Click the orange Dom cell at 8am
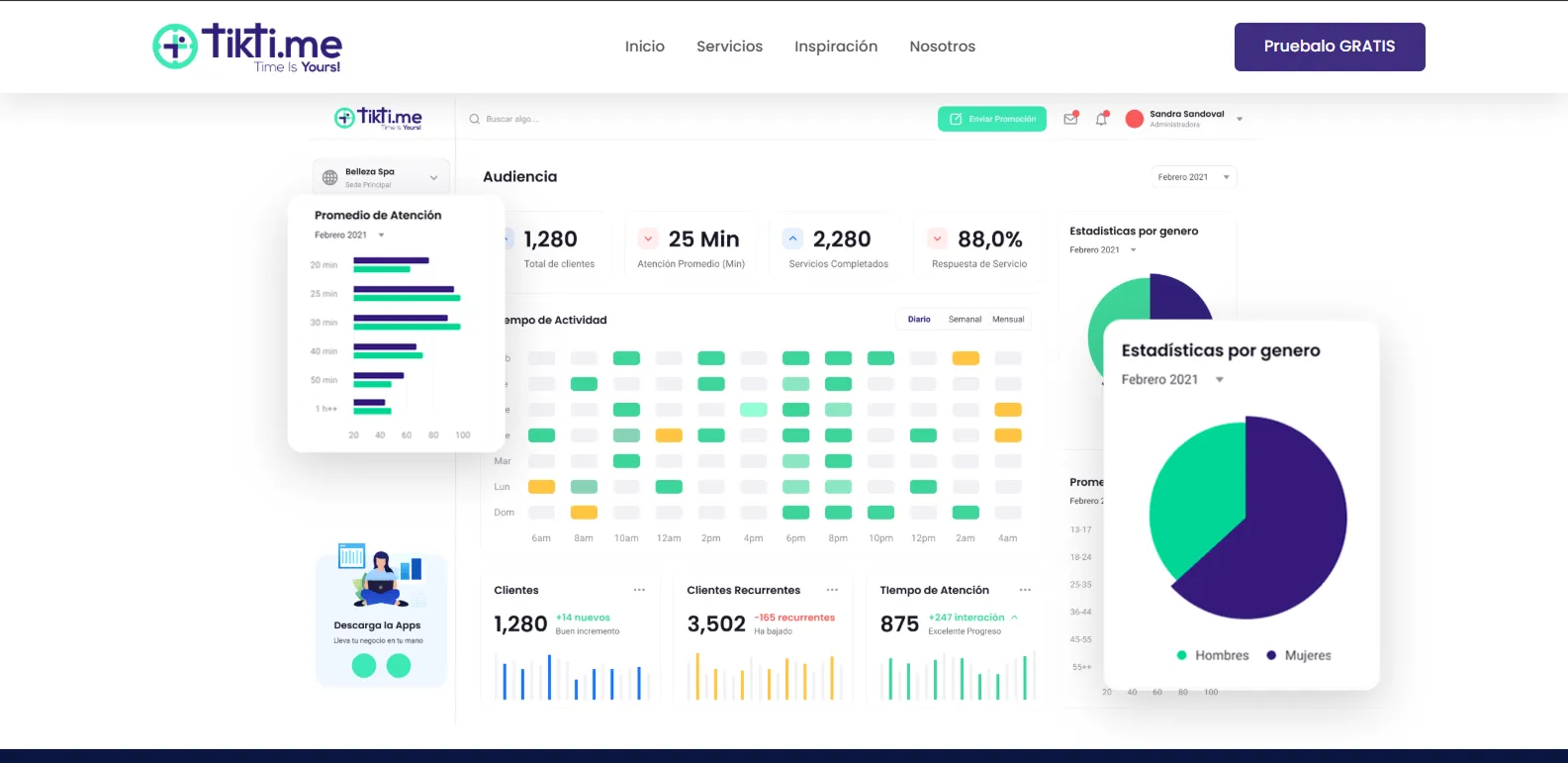The width and height of the screenshot is (1568, 763). click(584, 513)
